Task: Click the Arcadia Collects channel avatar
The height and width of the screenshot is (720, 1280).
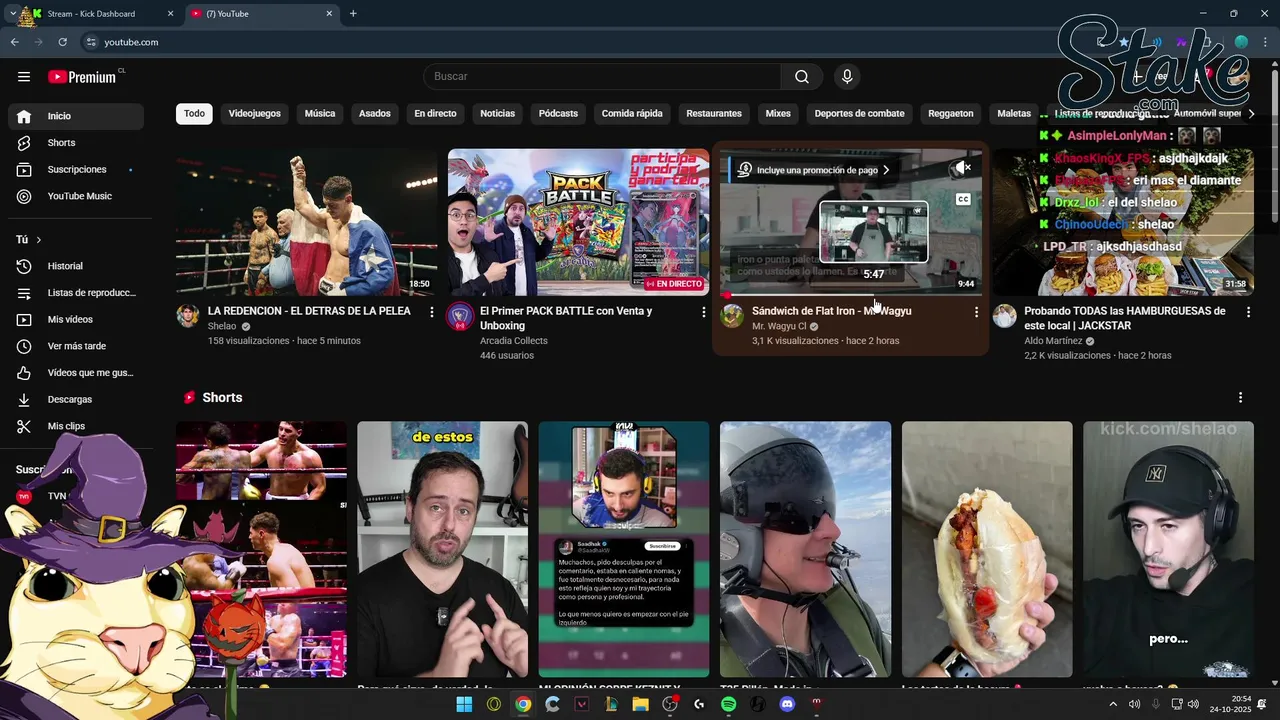Action: [x=460, y=316]
